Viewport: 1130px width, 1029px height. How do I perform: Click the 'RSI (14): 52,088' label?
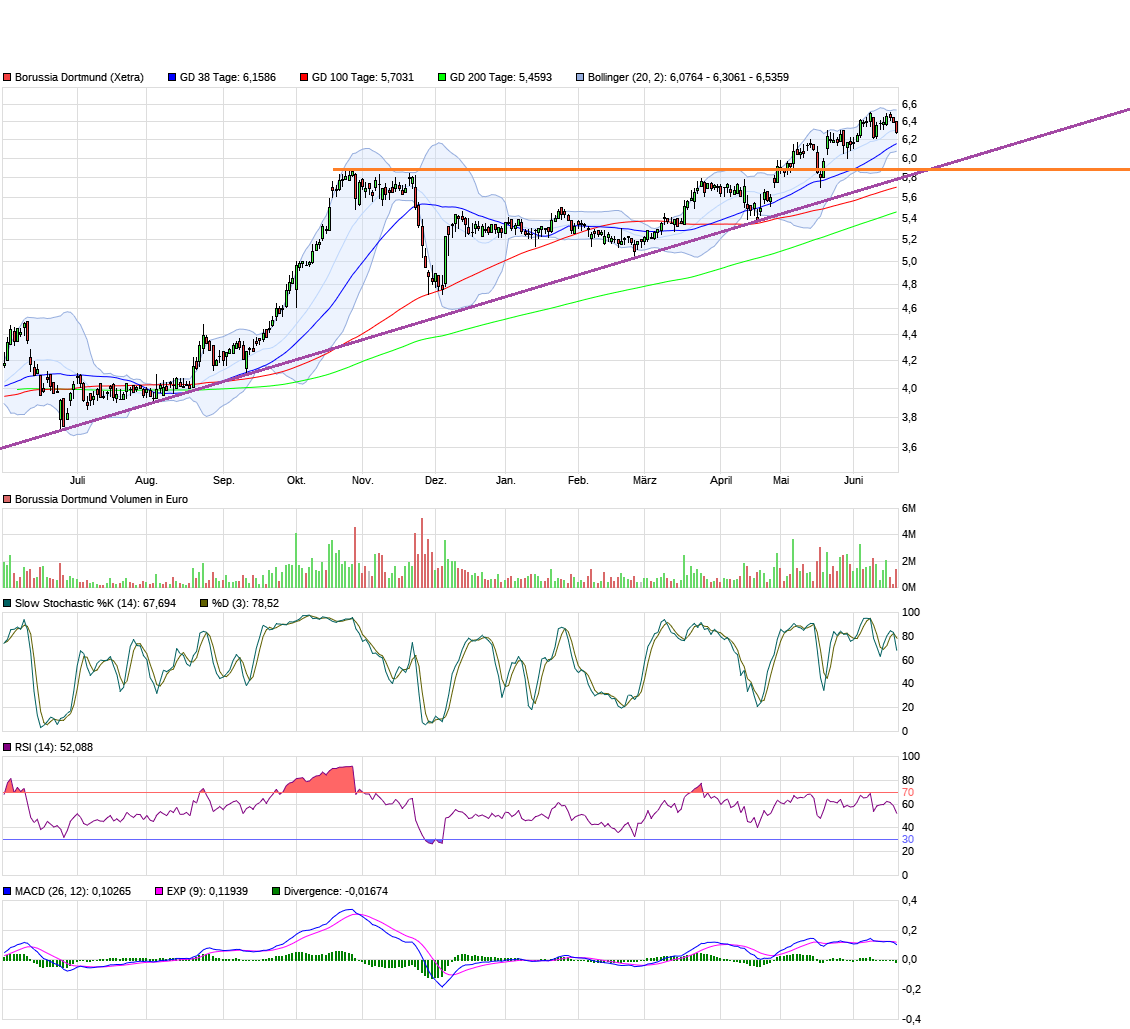coord(54,747)
